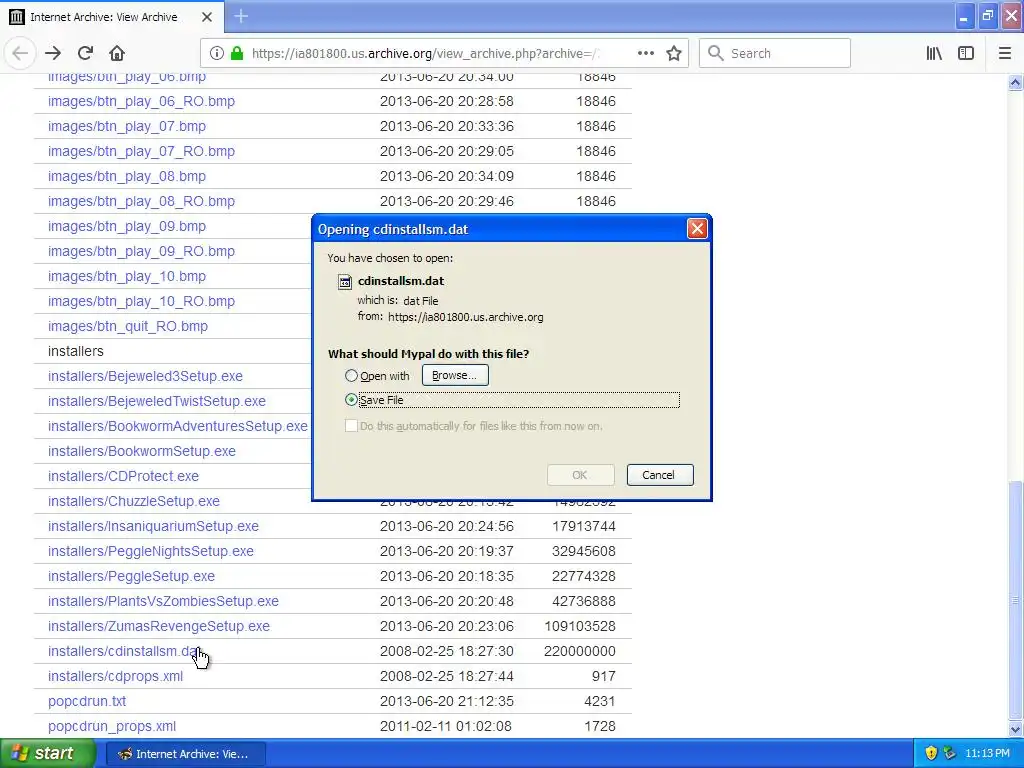Download installers/CDProtect.exe
Image resolution: width=1024 pixels, height=768 pixels.
coord(123,476)
